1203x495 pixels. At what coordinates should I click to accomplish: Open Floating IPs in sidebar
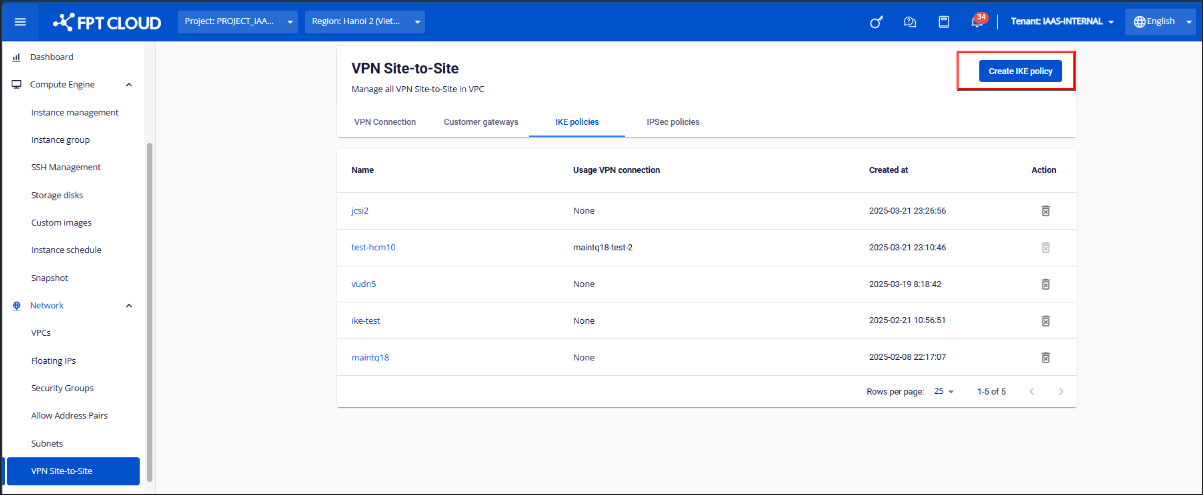(x=53, y=361)
